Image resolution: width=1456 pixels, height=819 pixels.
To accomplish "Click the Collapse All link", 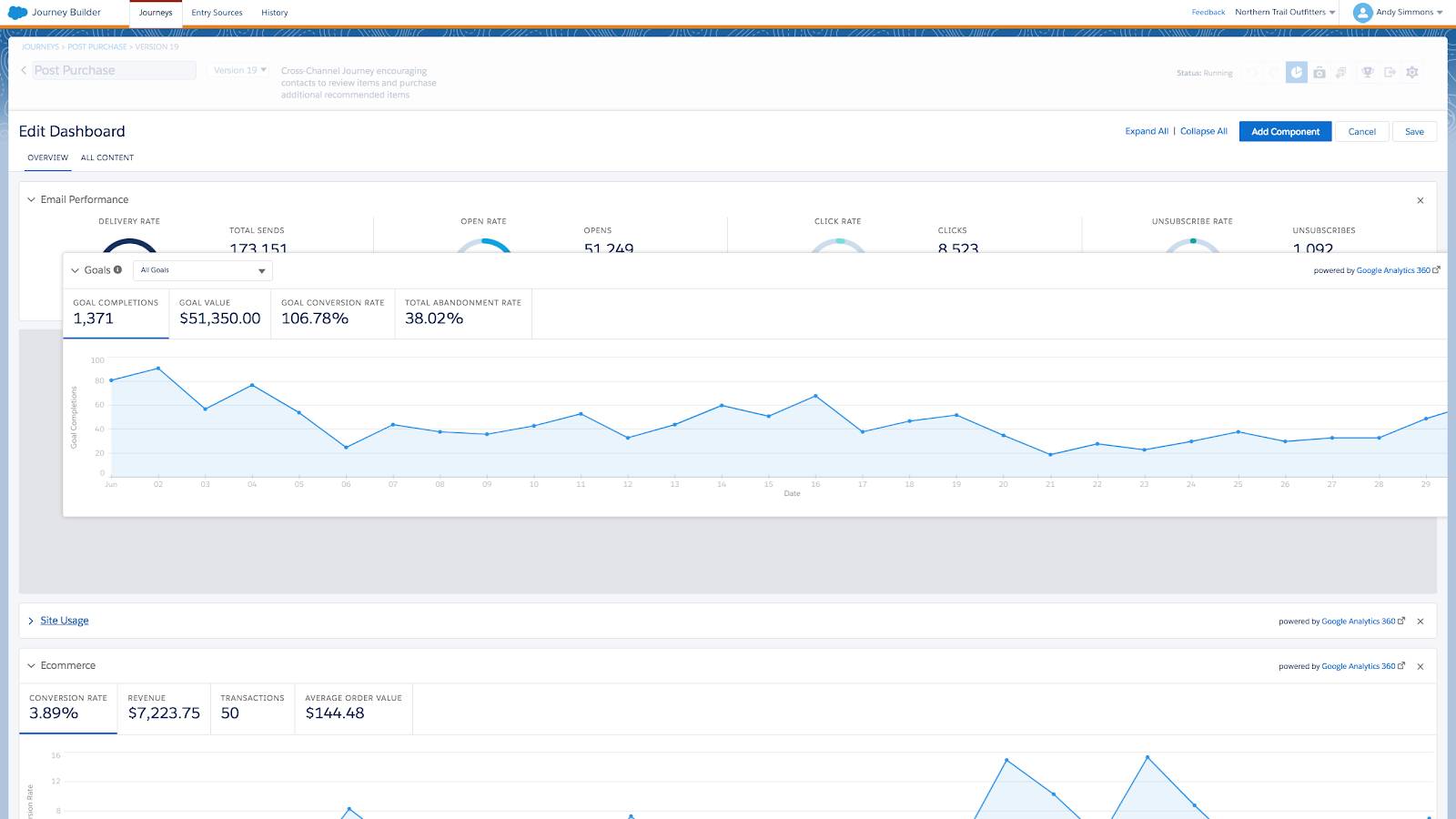I will (1204, 132).
